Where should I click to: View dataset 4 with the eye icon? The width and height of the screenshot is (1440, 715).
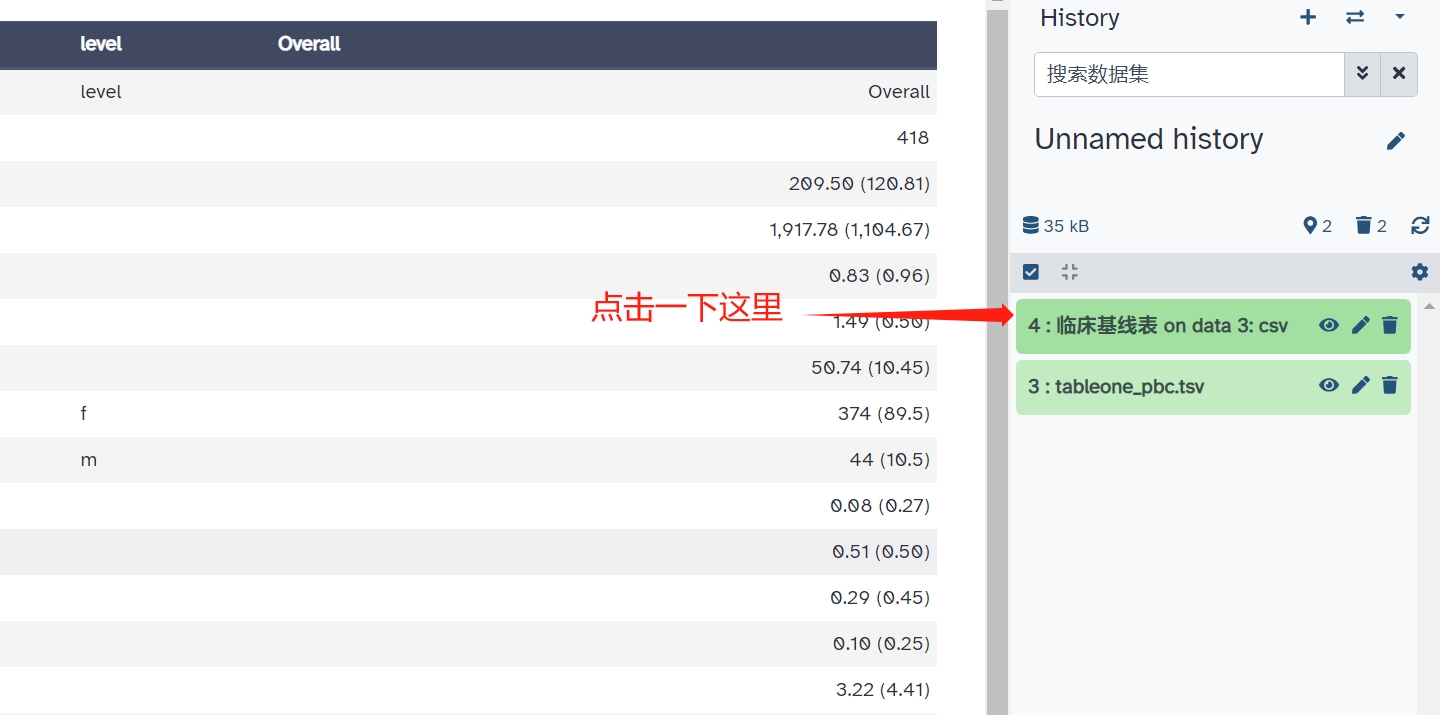[1328, 325]
